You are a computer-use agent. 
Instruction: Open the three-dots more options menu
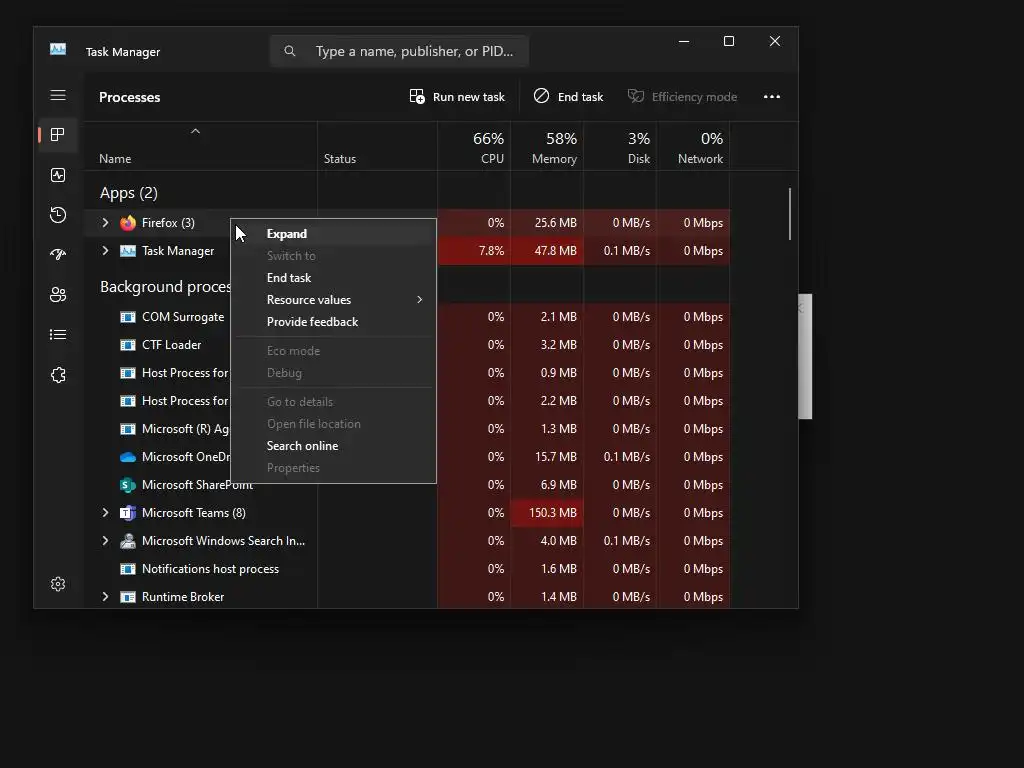[x=772, y=97]
